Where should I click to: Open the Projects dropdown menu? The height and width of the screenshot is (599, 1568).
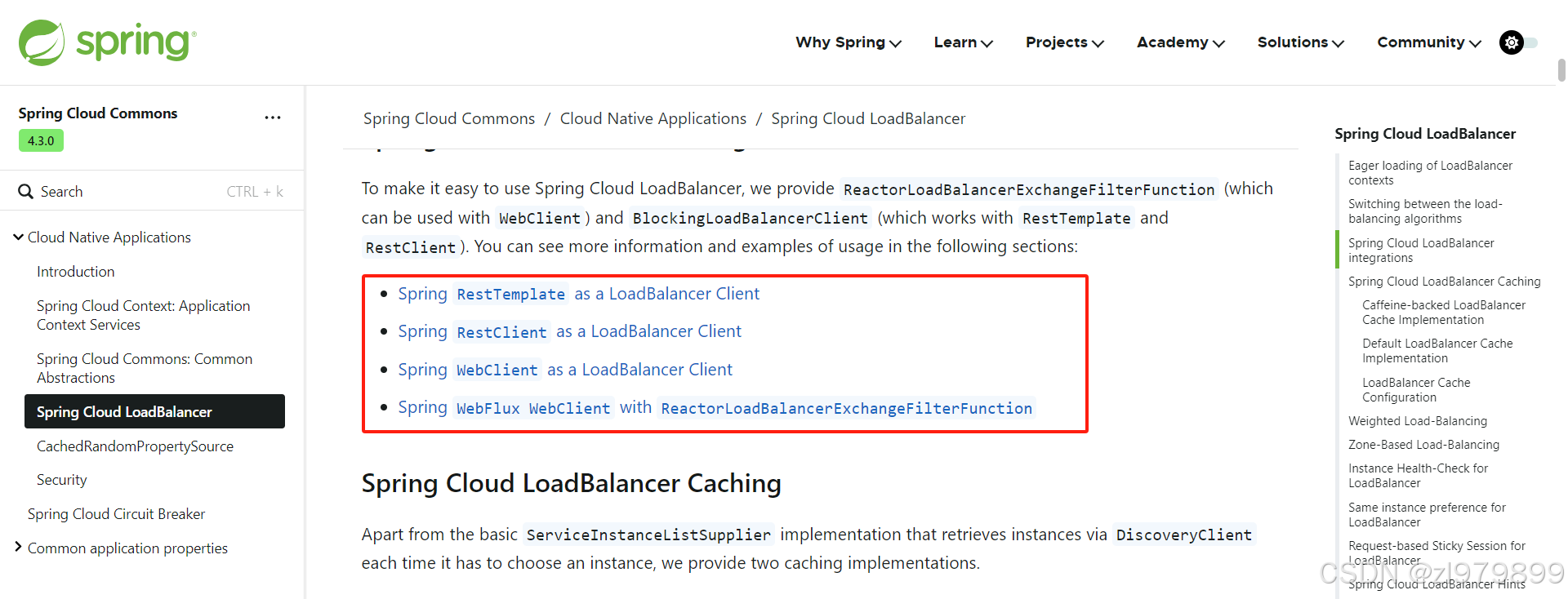coord(1065,42)
